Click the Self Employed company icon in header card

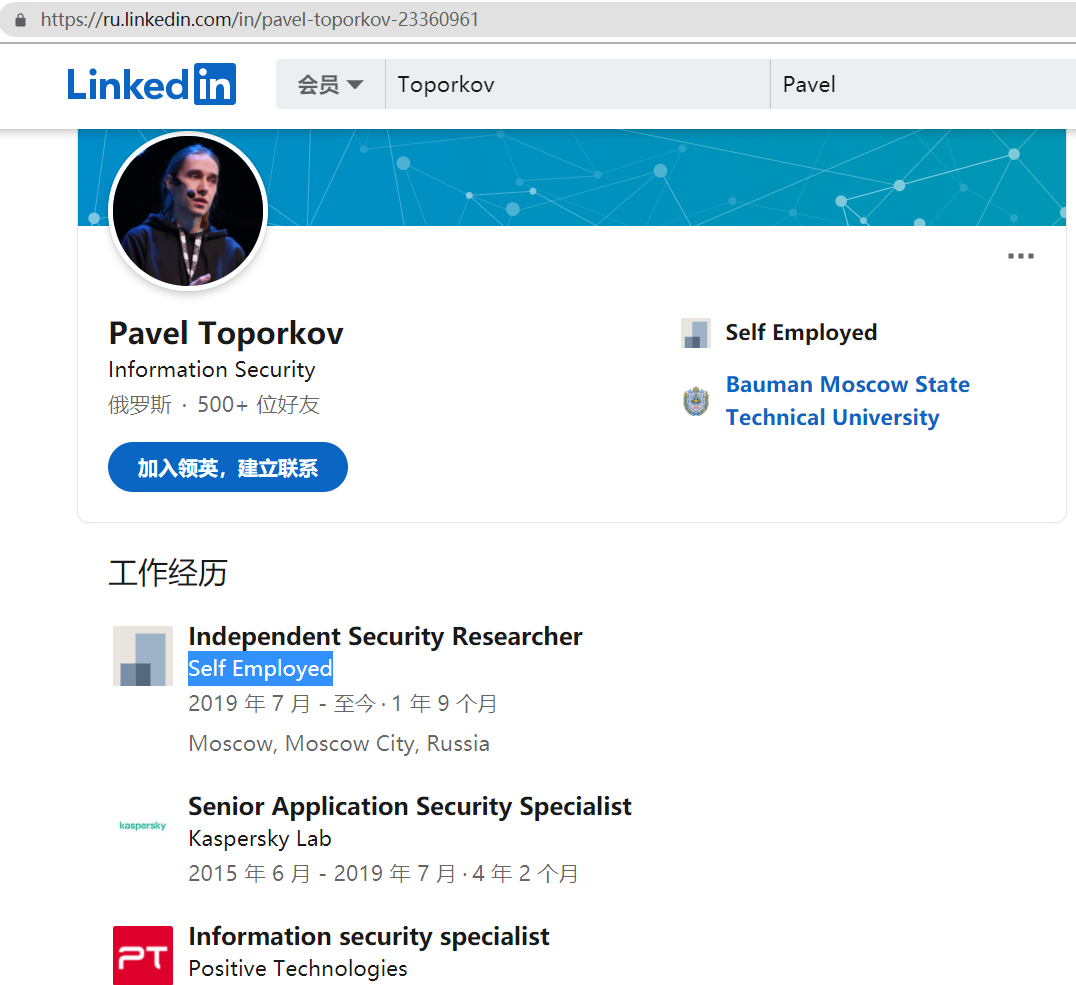coord(696,334)
